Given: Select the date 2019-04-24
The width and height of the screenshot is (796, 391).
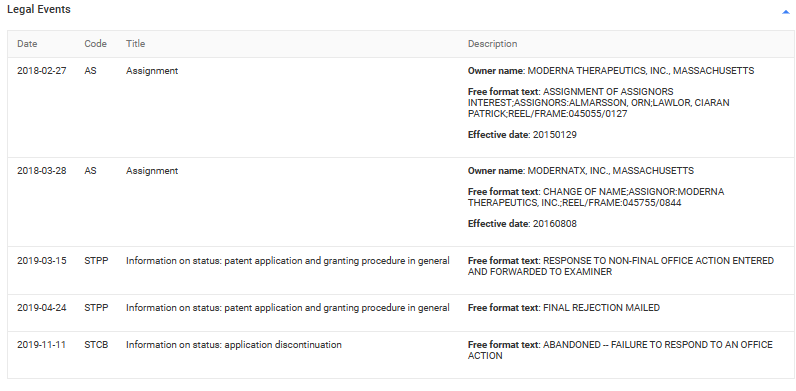Looking at the screenshot, I should click(42, 308).
